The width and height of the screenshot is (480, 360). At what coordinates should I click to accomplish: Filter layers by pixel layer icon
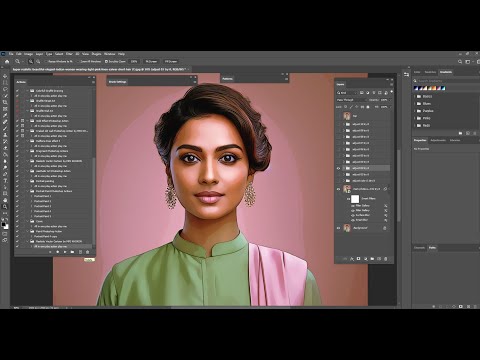[x=362, y=93]
